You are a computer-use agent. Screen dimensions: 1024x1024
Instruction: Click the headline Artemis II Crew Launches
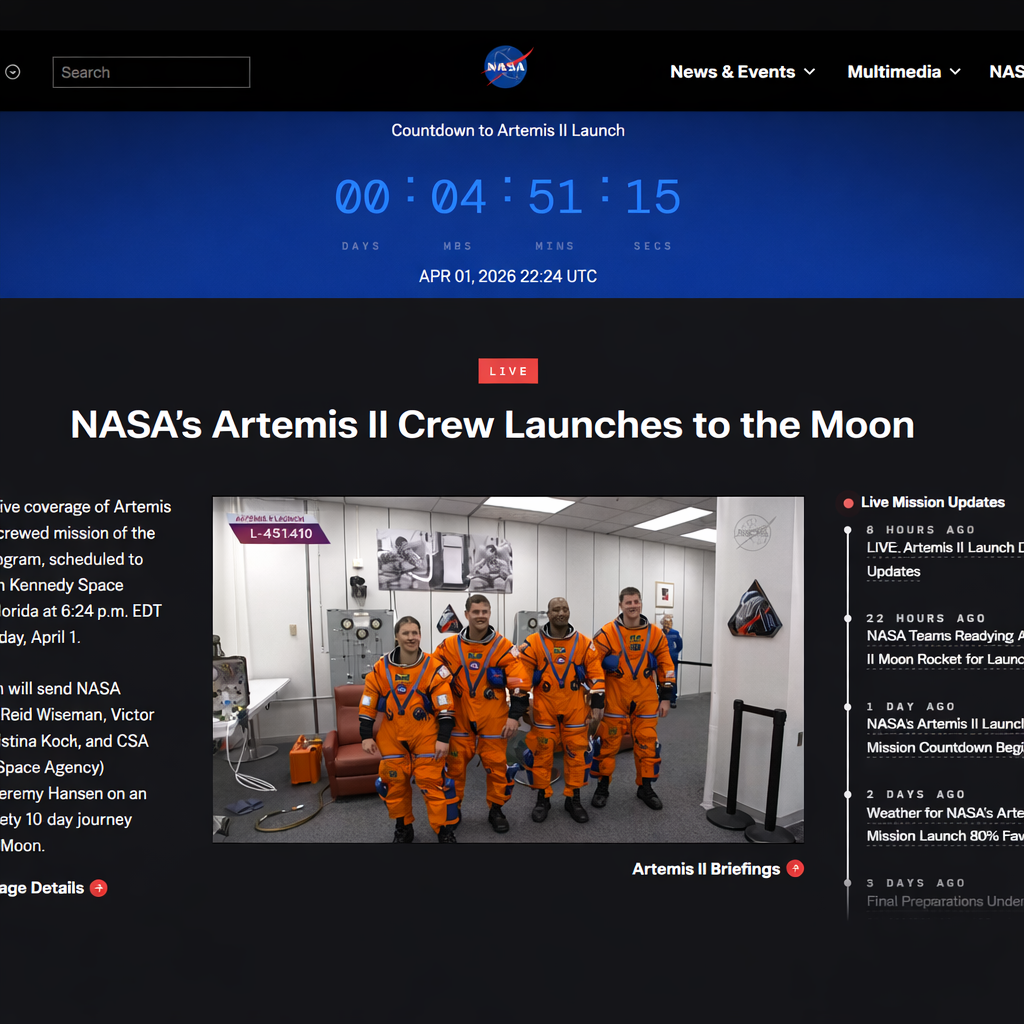click(x=492, y=425)
